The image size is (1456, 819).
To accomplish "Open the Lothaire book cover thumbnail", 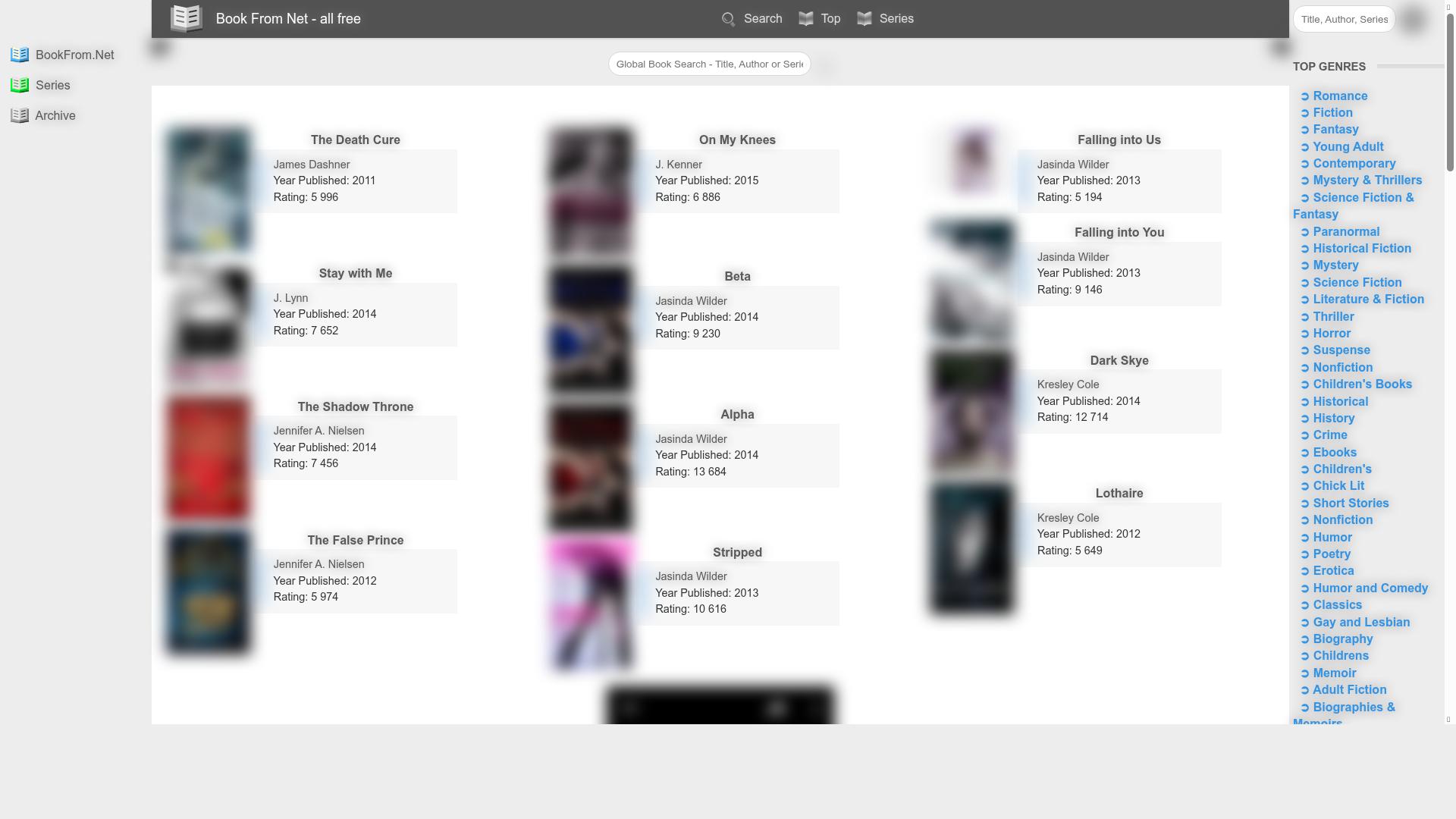I will [971, 550].
